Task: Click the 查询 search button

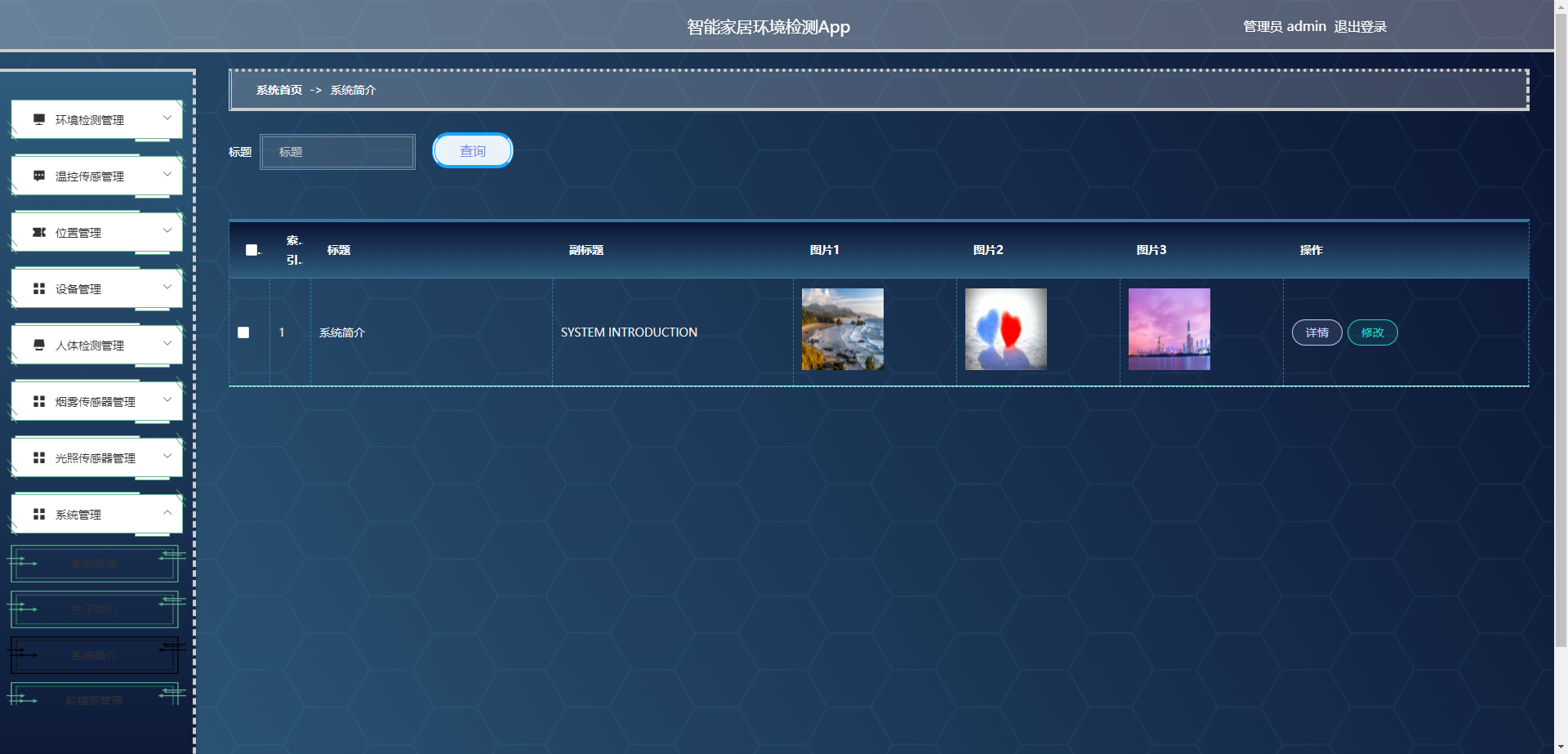Action: [x=472, y=150]
